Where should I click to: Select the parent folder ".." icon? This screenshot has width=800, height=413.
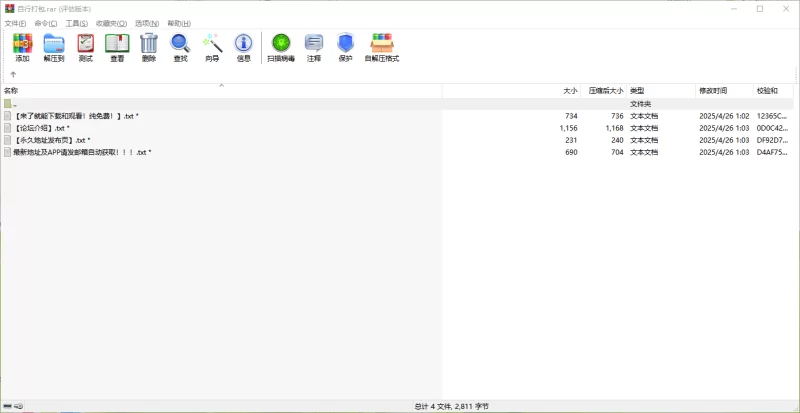click(x=8, y=104)
